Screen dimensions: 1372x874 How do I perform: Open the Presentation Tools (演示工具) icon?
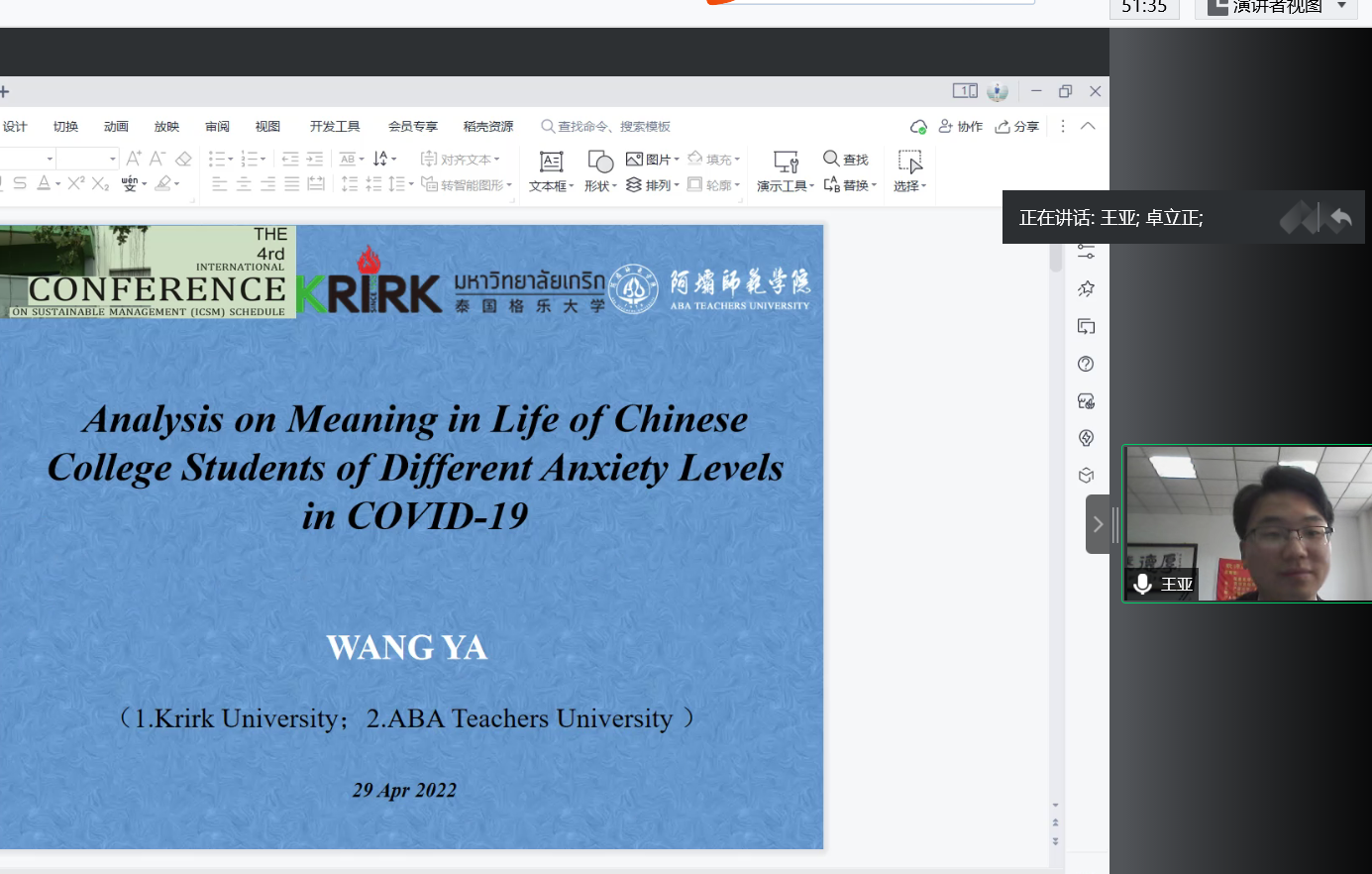point(786,162)
